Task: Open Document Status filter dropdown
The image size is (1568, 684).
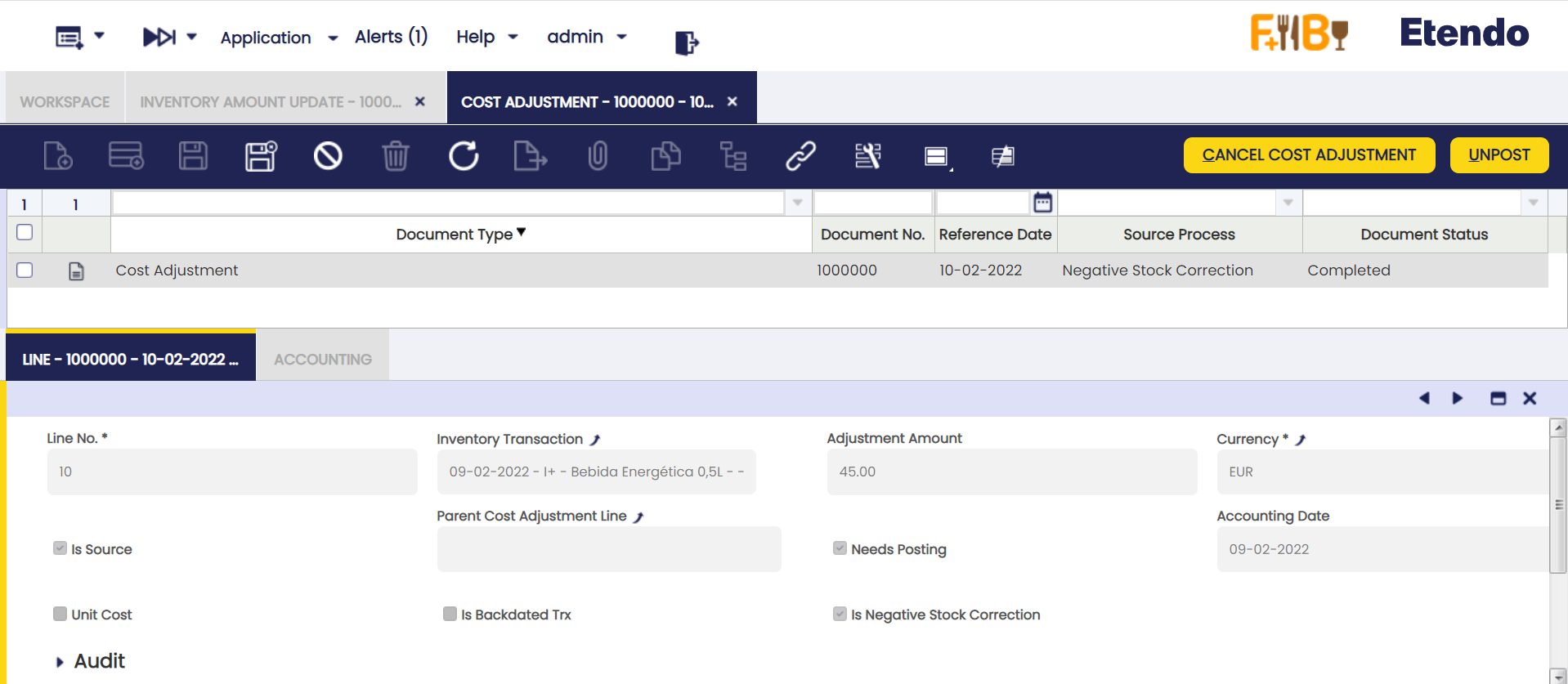Action: click(1533, 203)
